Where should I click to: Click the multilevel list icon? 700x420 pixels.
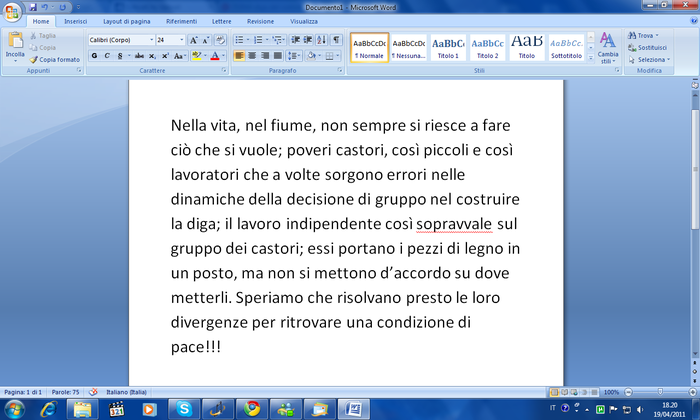(x=277, y=40)
